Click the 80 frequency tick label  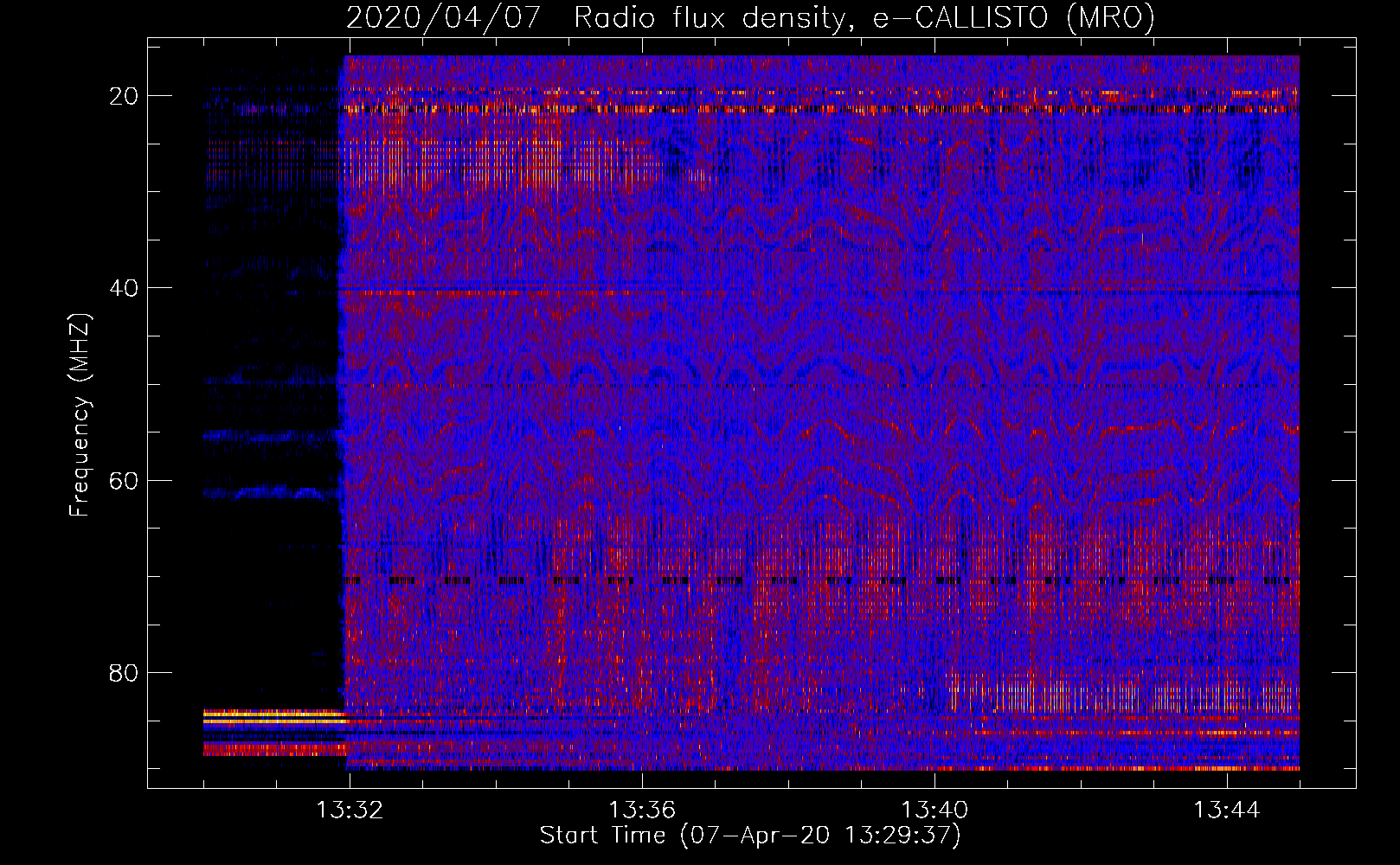click(124, 673)
